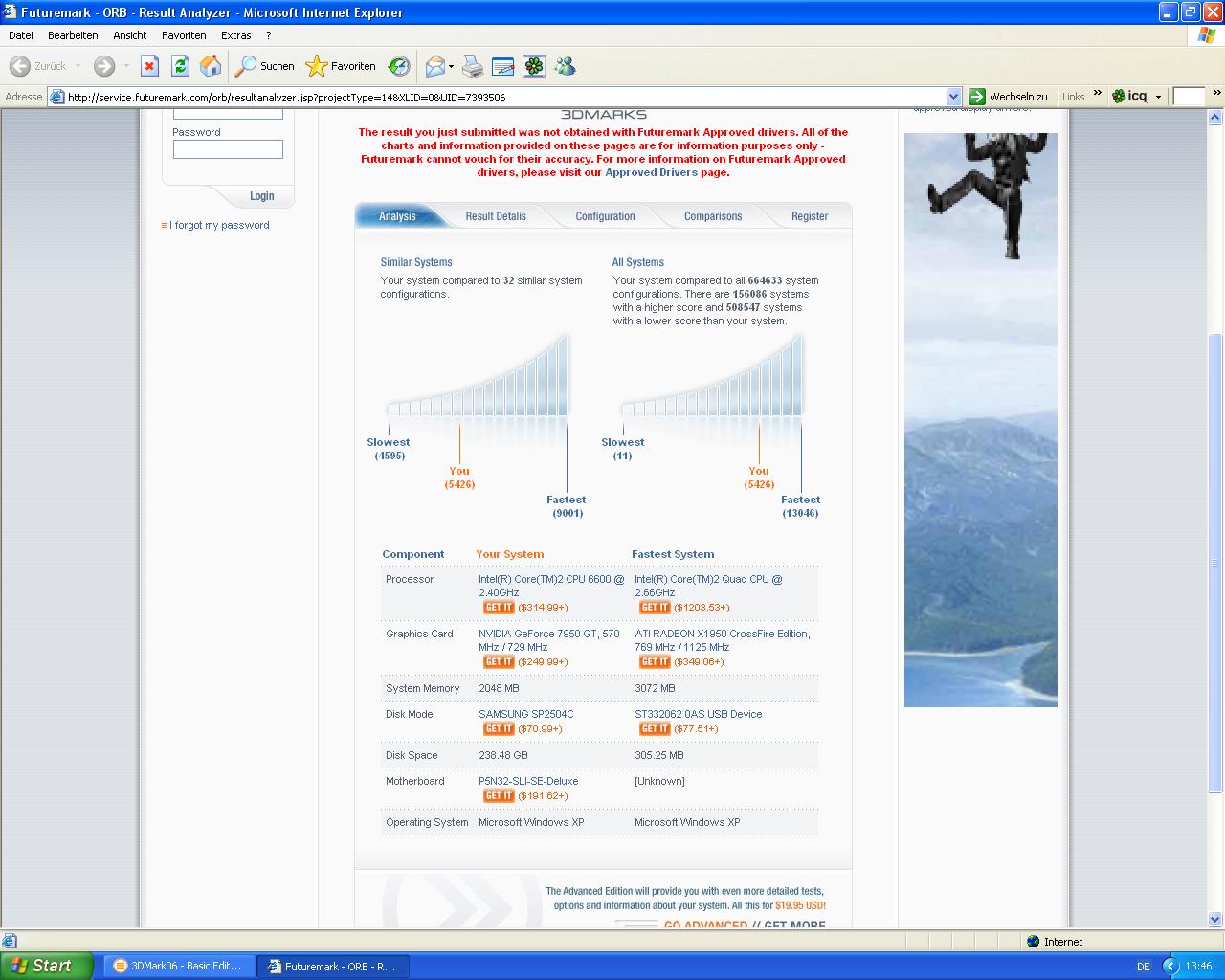Open the Mail icon dropdown arrow

click(x=451, y=66)
